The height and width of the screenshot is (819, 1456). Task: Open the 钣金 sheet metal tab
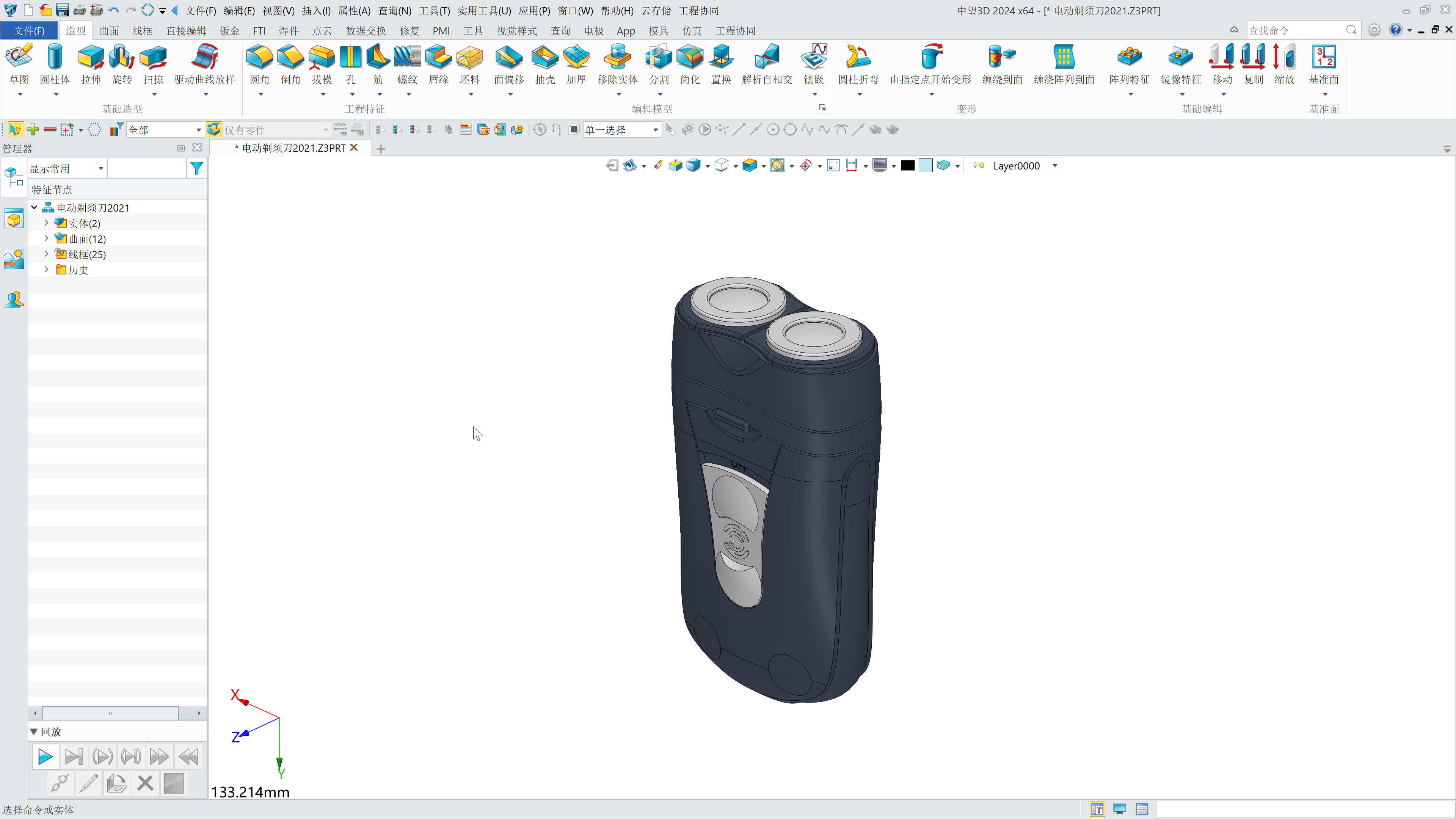[x=229, y=30]
